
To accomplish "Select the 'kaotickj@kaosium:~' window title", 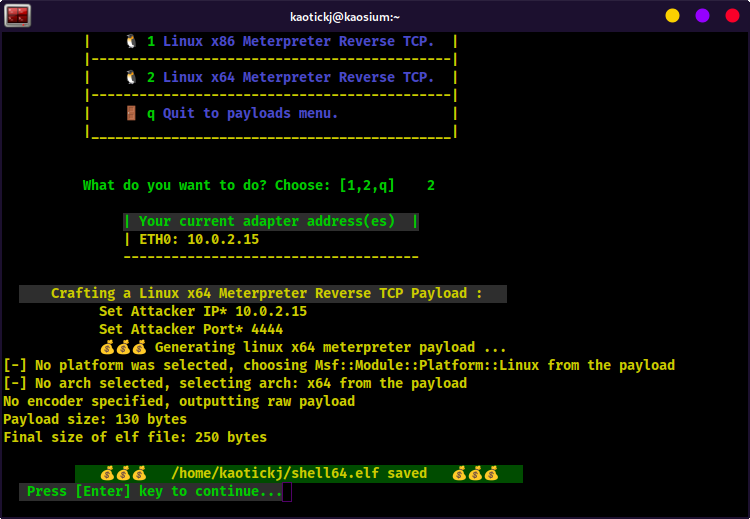I will pos(345,17).
